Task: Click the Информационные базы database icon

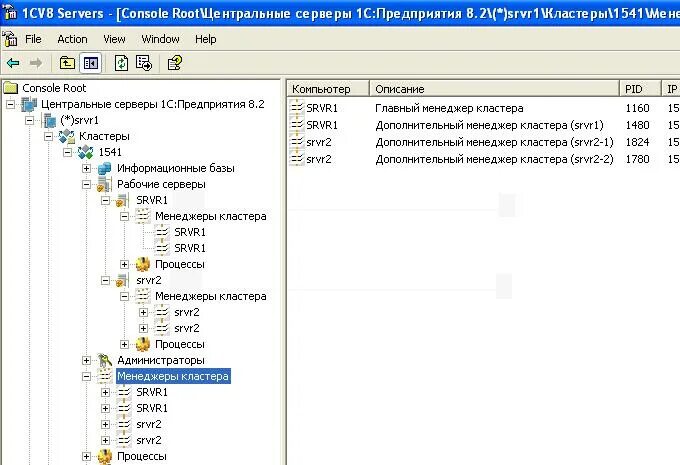Action: coord(105,168)
